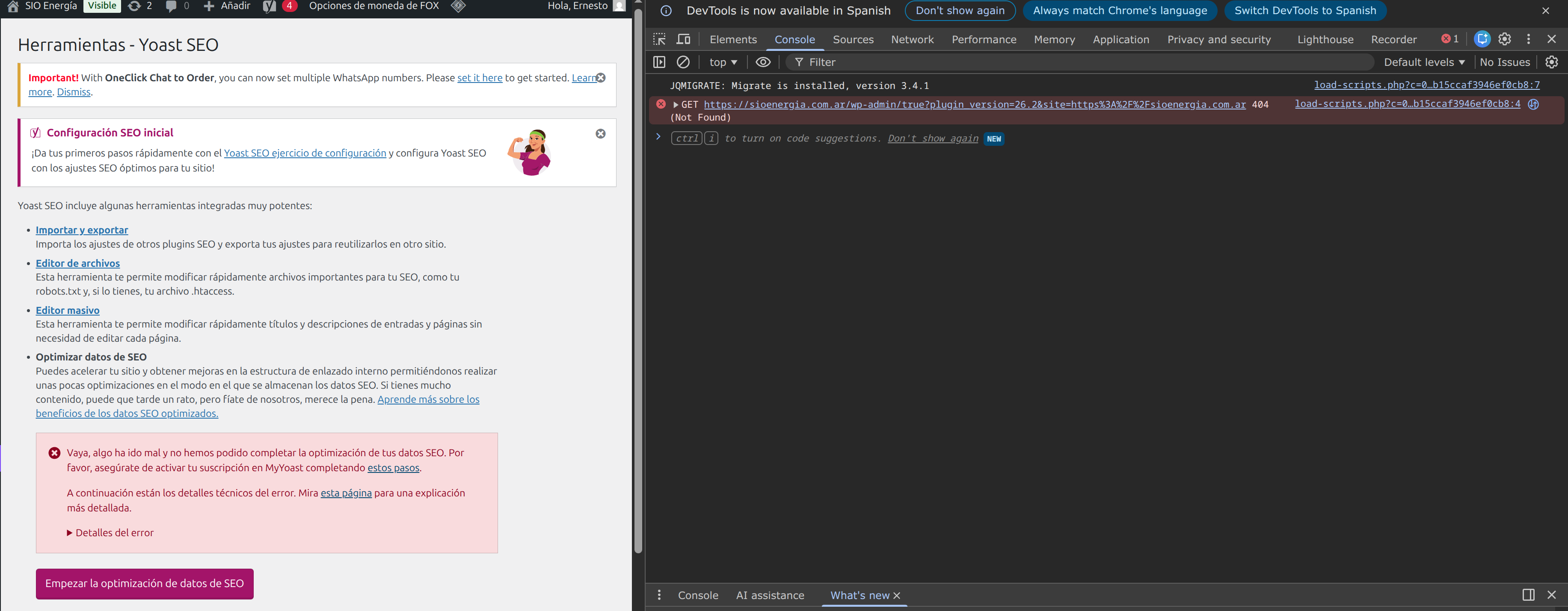The height and width of the screenshot is (611, 1568).
Task: Click the live expression eye icon
Action: (x=763, y=62)
